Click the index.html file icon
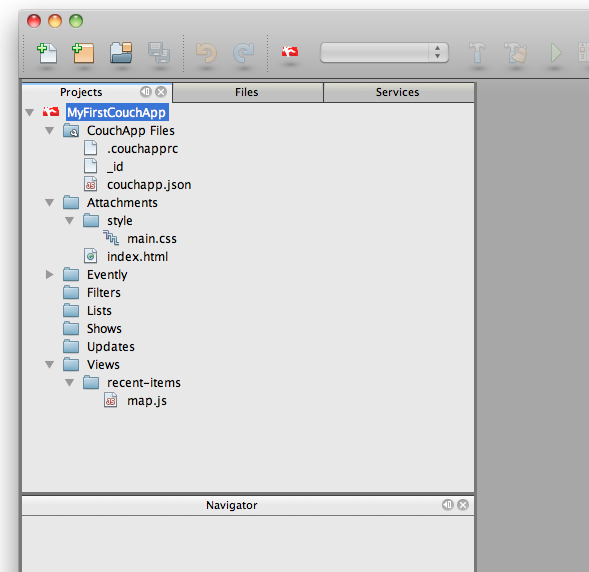Image resolution: width=589 pixels, height=572 pixels. 91,256
